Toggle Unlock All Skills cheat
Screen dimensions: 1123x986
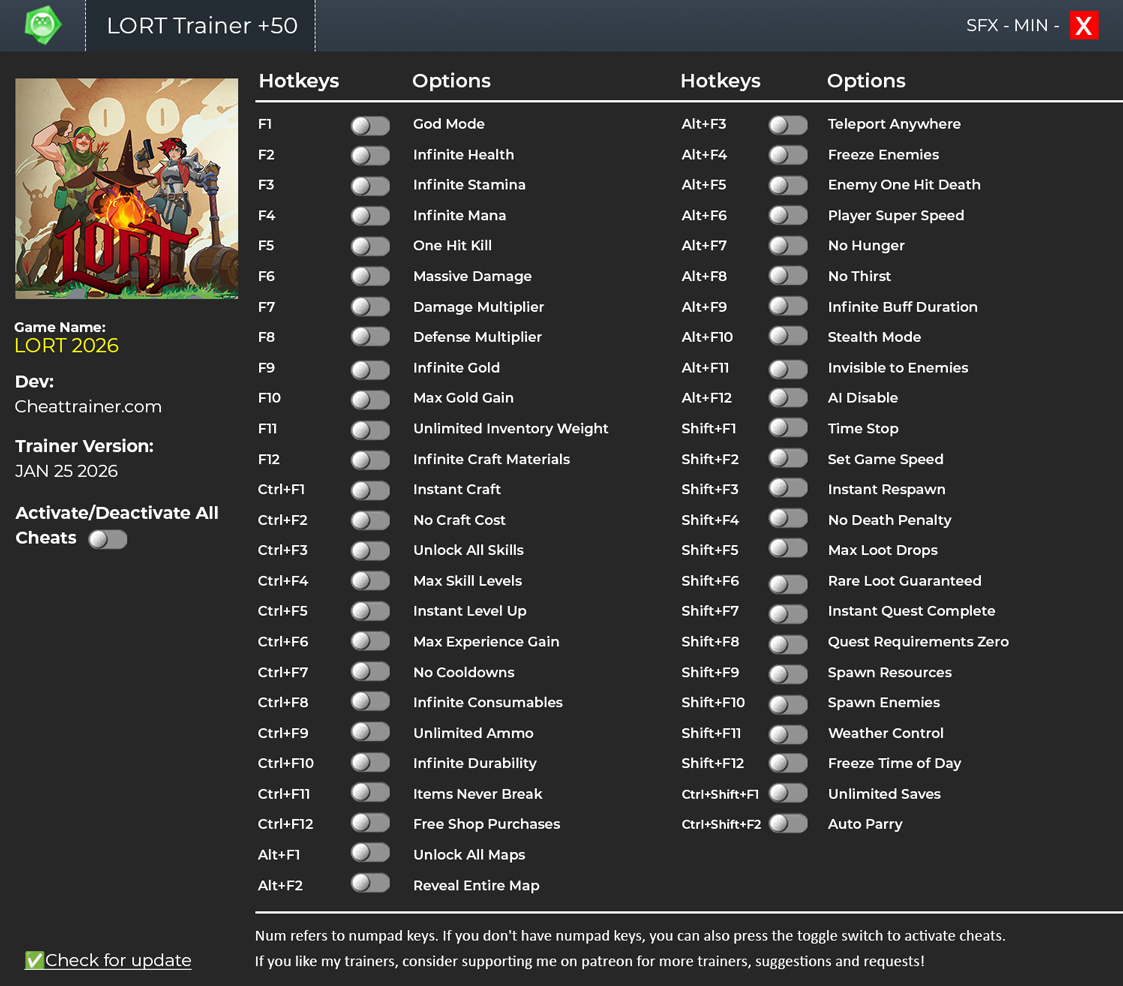click(370, 551)
